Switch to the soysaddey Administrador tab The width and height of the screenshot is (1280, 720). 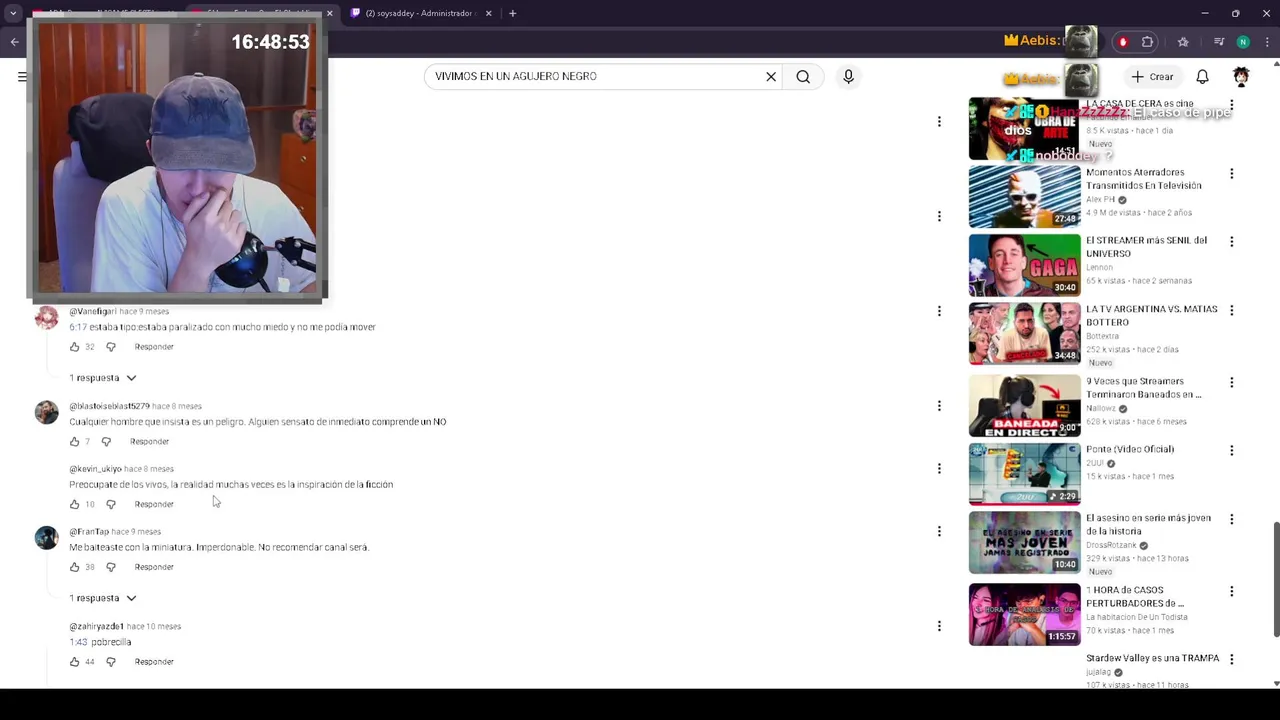click(x=418, y=13)
